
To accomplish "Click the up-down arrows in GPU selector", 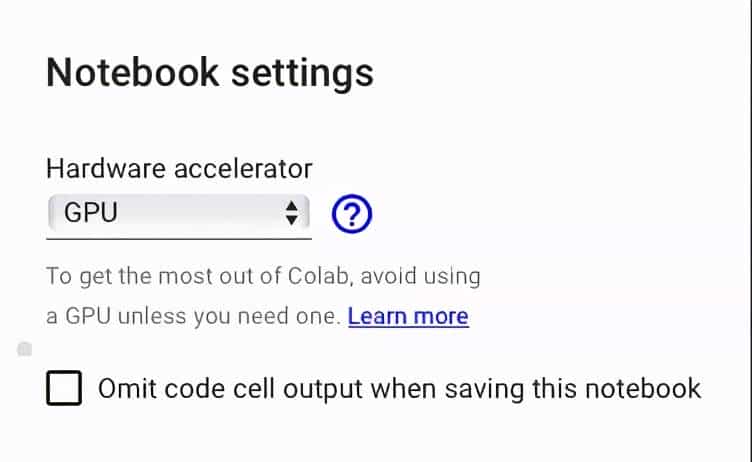I will coord(292,212).
